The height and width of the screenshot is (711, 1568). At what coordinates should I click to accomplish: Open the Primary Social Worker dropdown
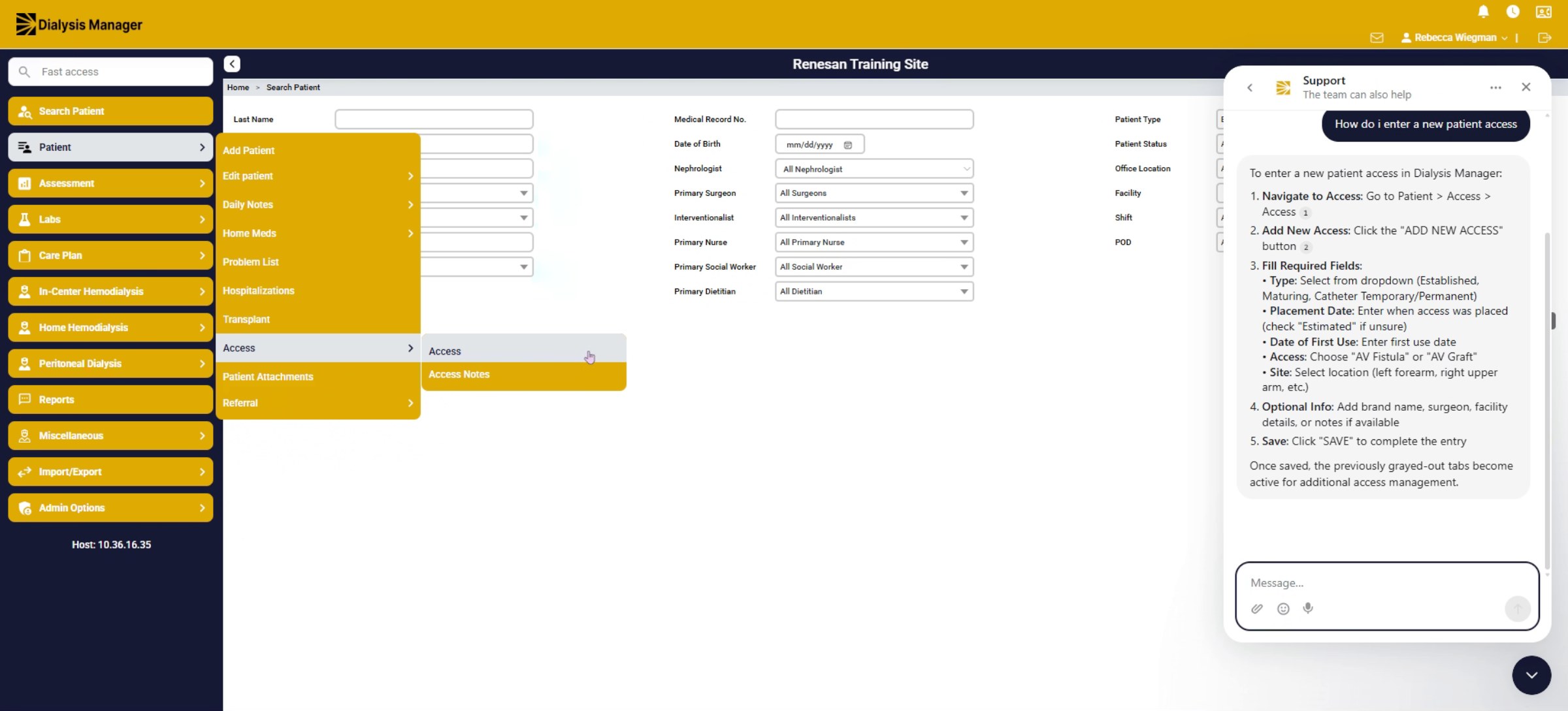[874, 267]
